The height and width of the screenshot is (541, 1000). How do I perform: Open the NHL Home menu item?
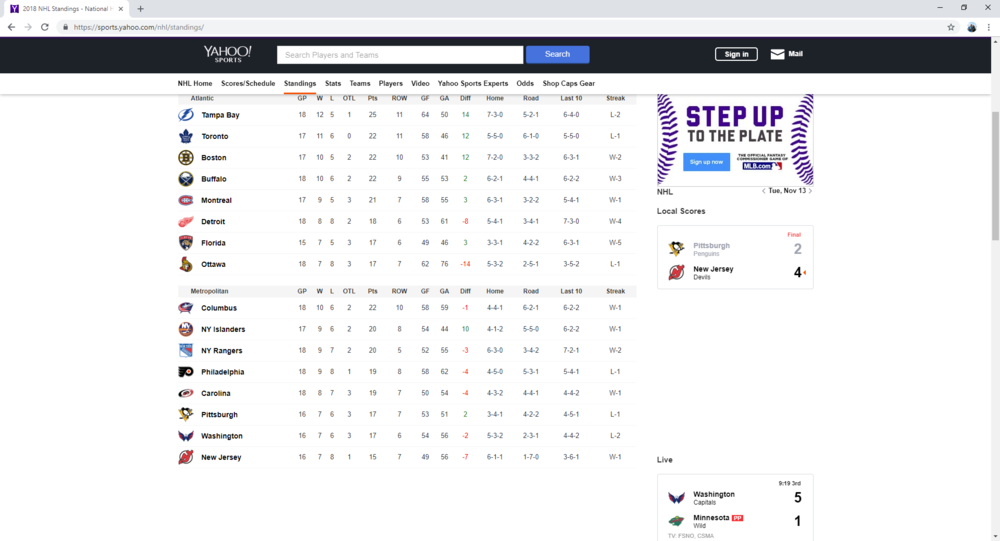(195, 84)
